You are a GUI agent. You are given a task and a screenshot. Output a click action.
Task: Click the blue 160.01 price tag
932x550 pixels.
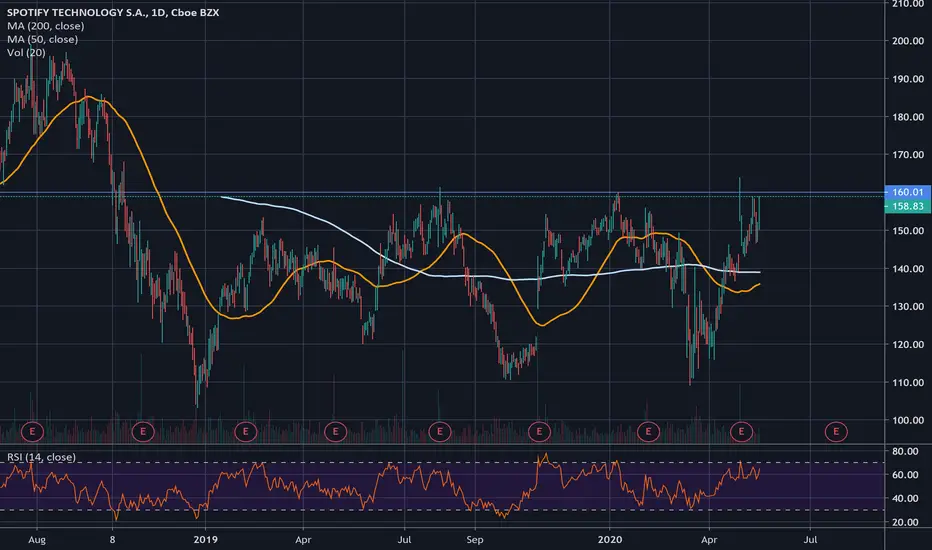908,192
